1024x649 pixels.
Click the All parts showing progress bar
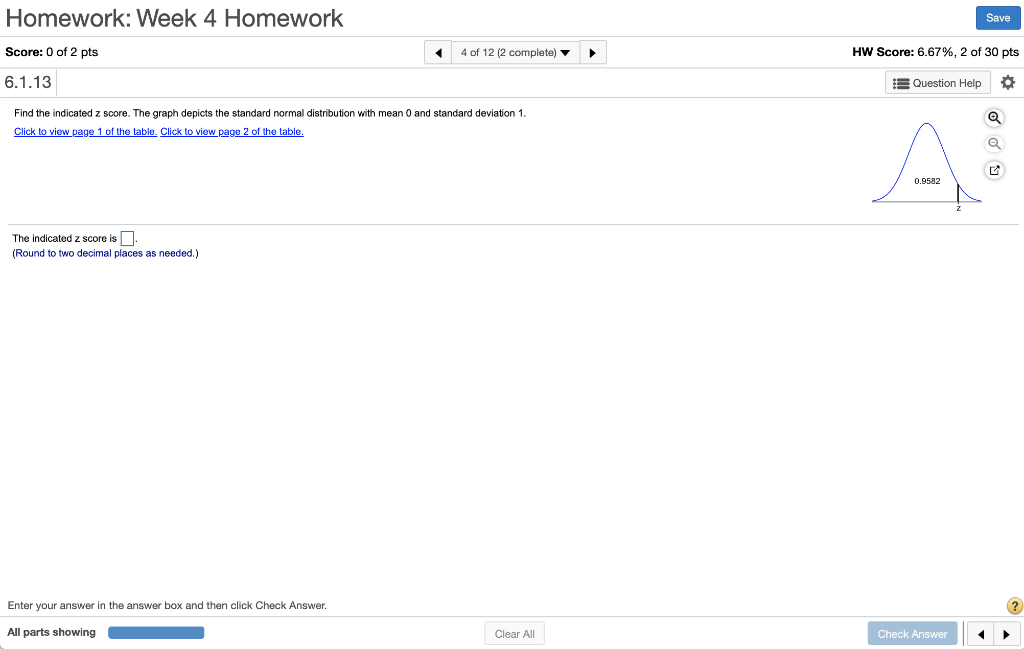tap(156, 632)
